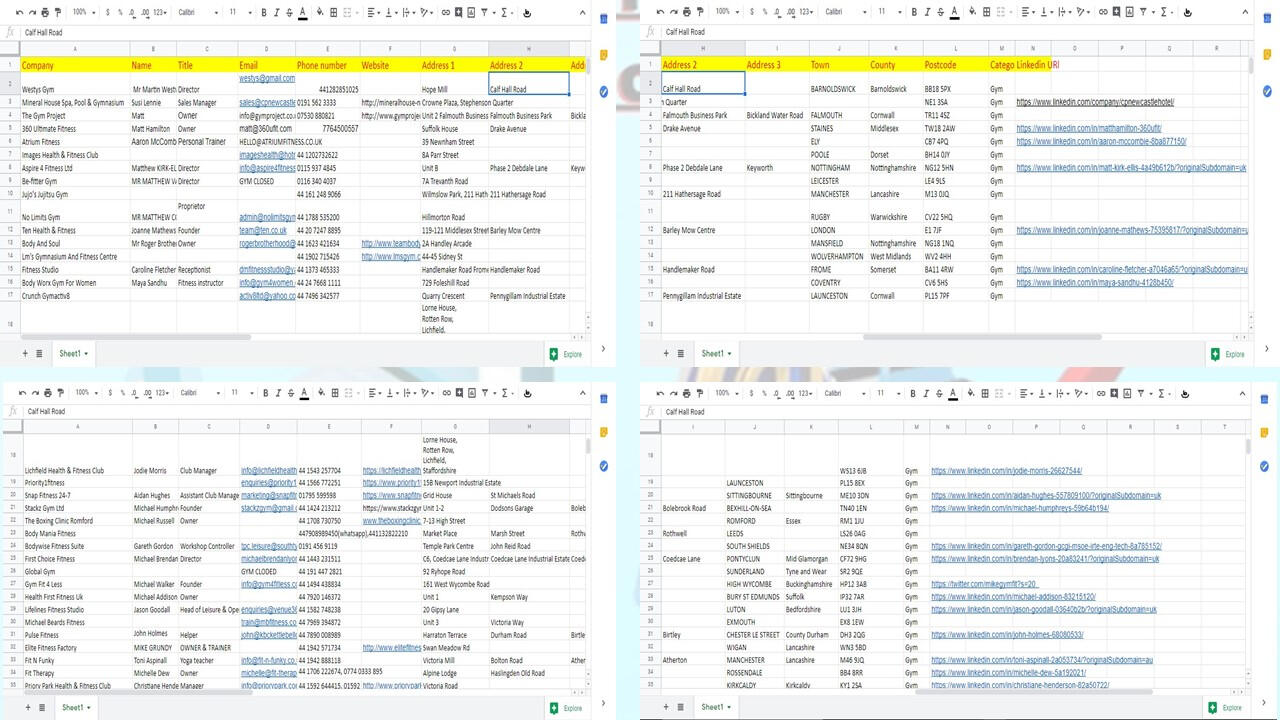Image resolution: width=1280 pixels, height=720 pixels.
Task: Click Undo in the top-left spreadsheet toolbar
Action: 20,13
